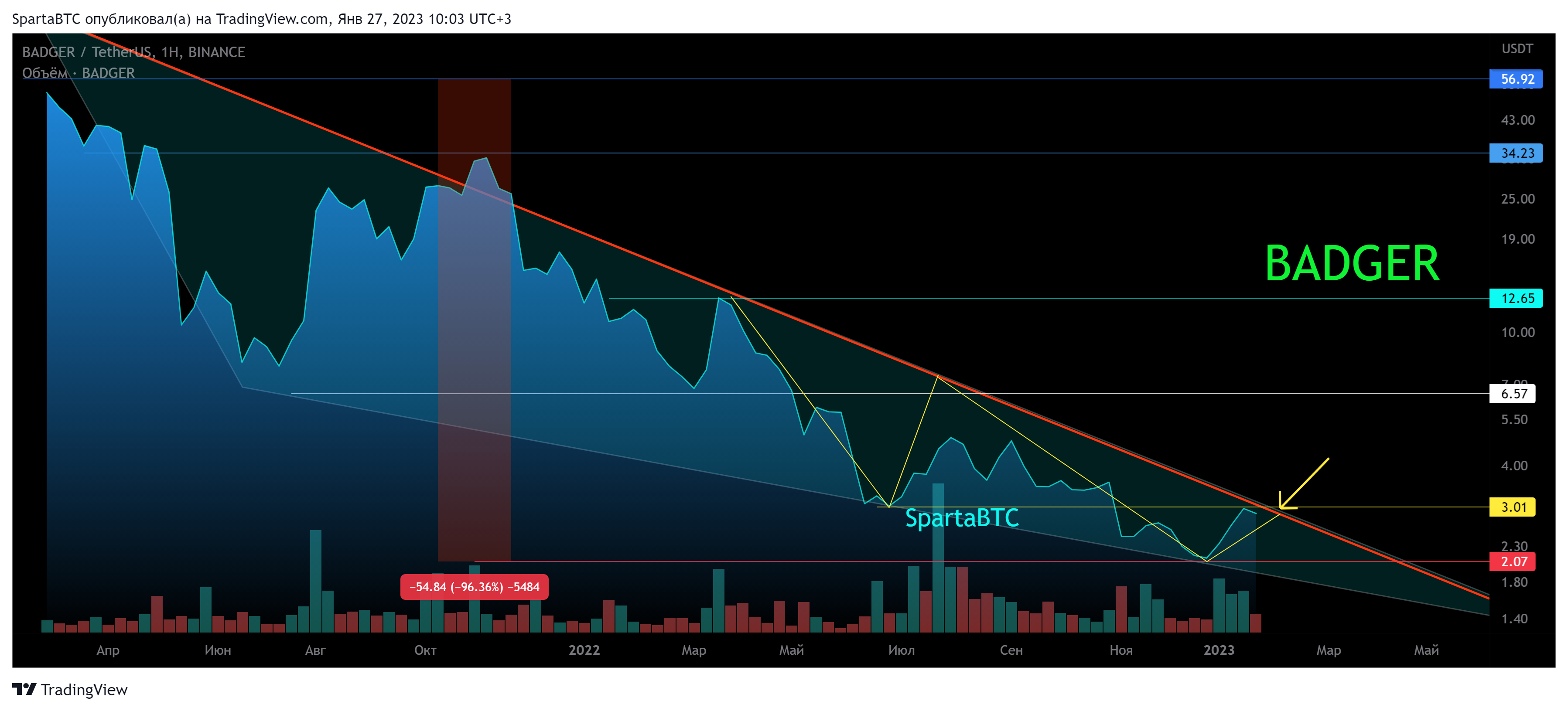Click the BADGER / TetherUS symbol title
Viewport: 1568px width, 711px height.
(x=133, y=52)
